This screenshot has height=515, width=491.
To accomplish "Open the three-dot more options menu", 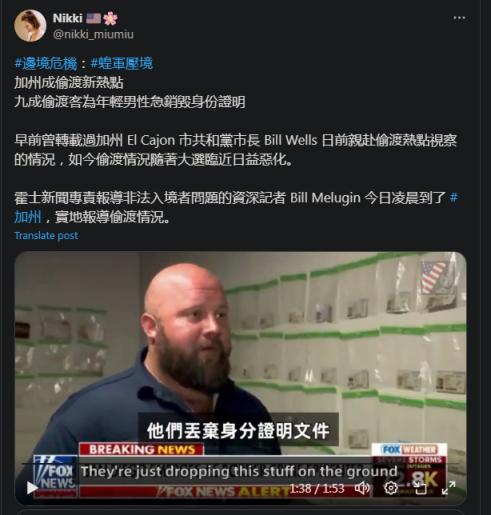I will pos(459,18).
